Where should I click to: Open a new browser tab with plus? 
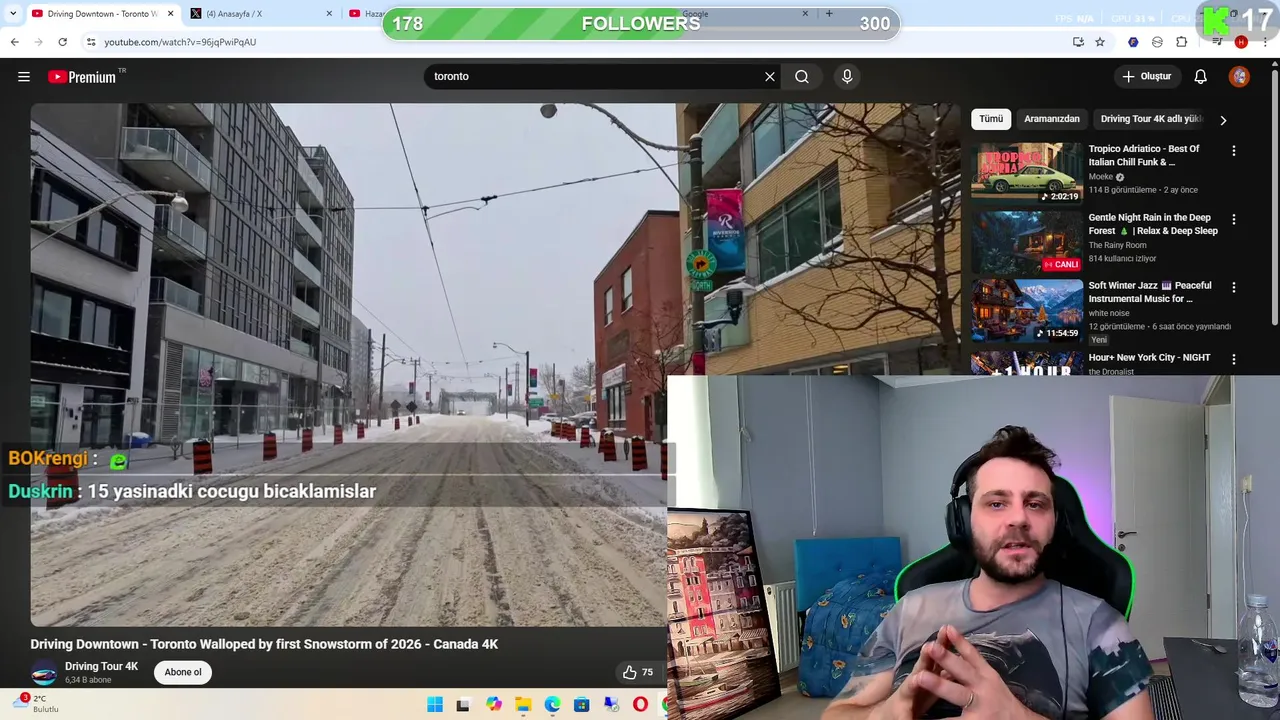coord(829,14)
